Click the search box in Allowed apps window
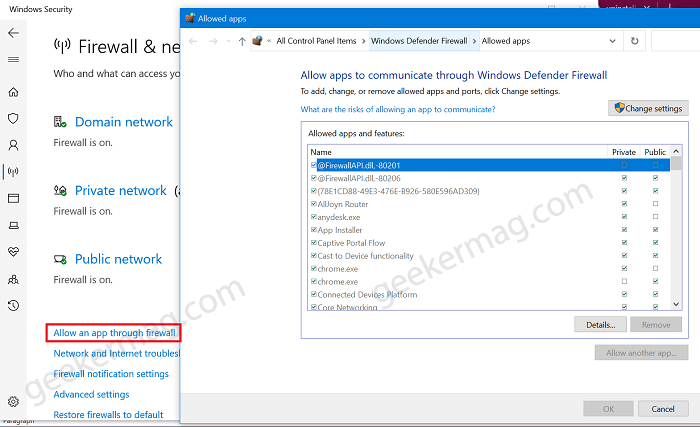 coord(675,41)
